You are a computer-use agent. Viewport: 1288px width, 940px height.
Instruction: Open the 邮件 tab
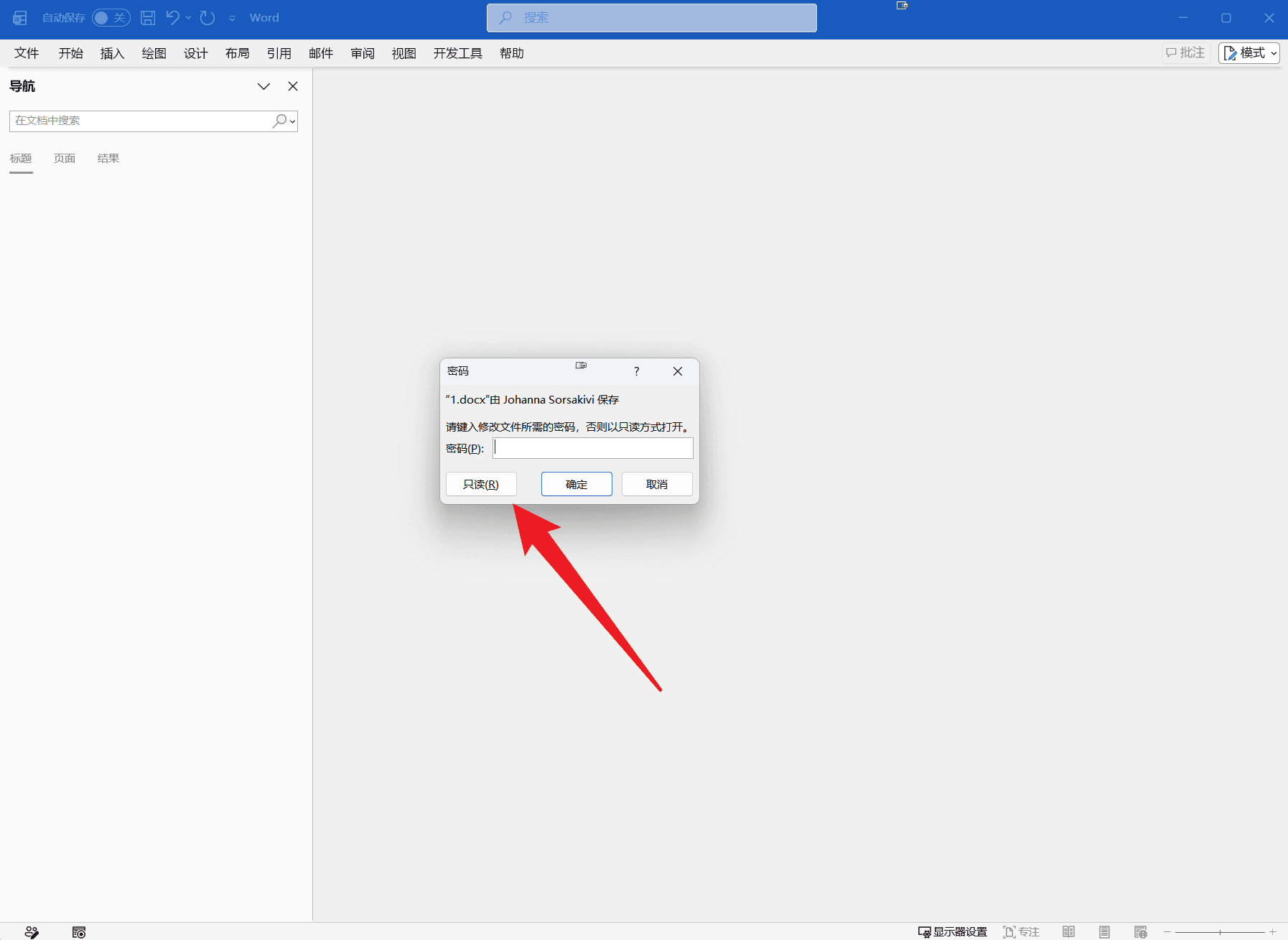[x=321, y=53]
